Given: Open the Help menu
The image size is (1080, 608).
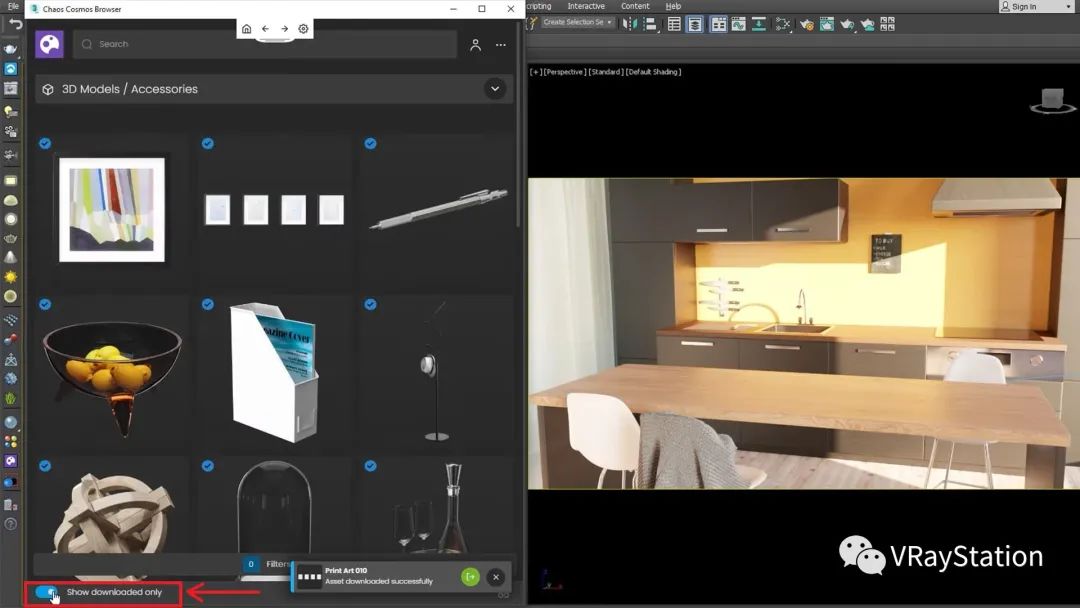Looking at the screenshot, I should point(673,6).
